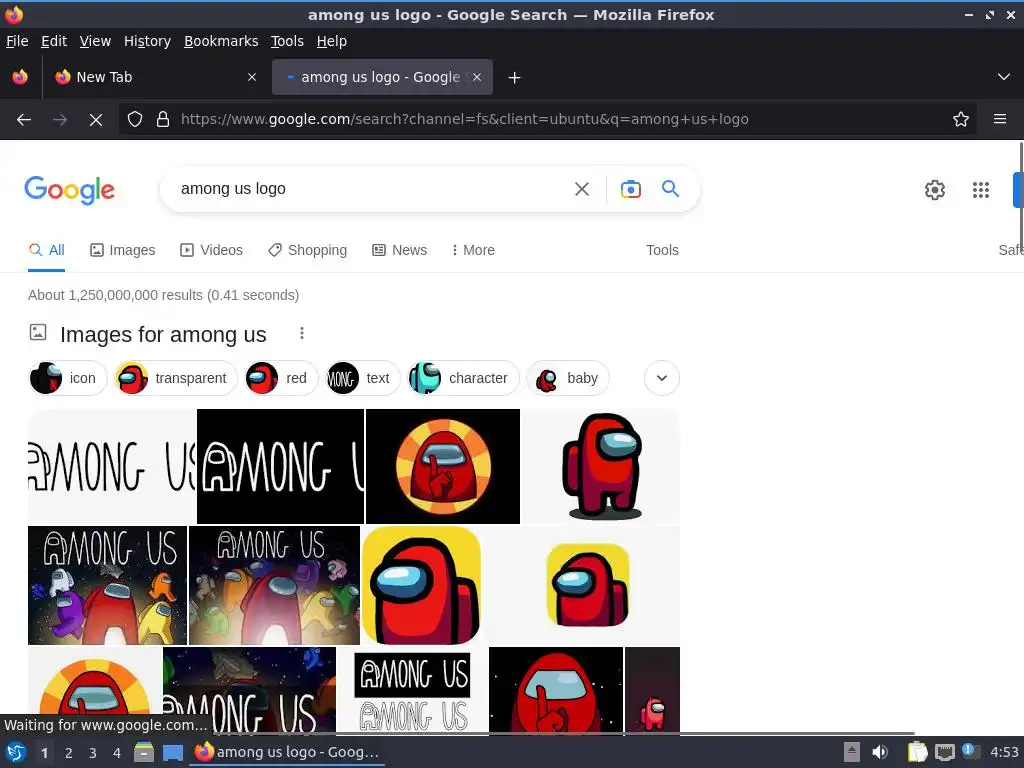View site security padlock info

[163, 120]
